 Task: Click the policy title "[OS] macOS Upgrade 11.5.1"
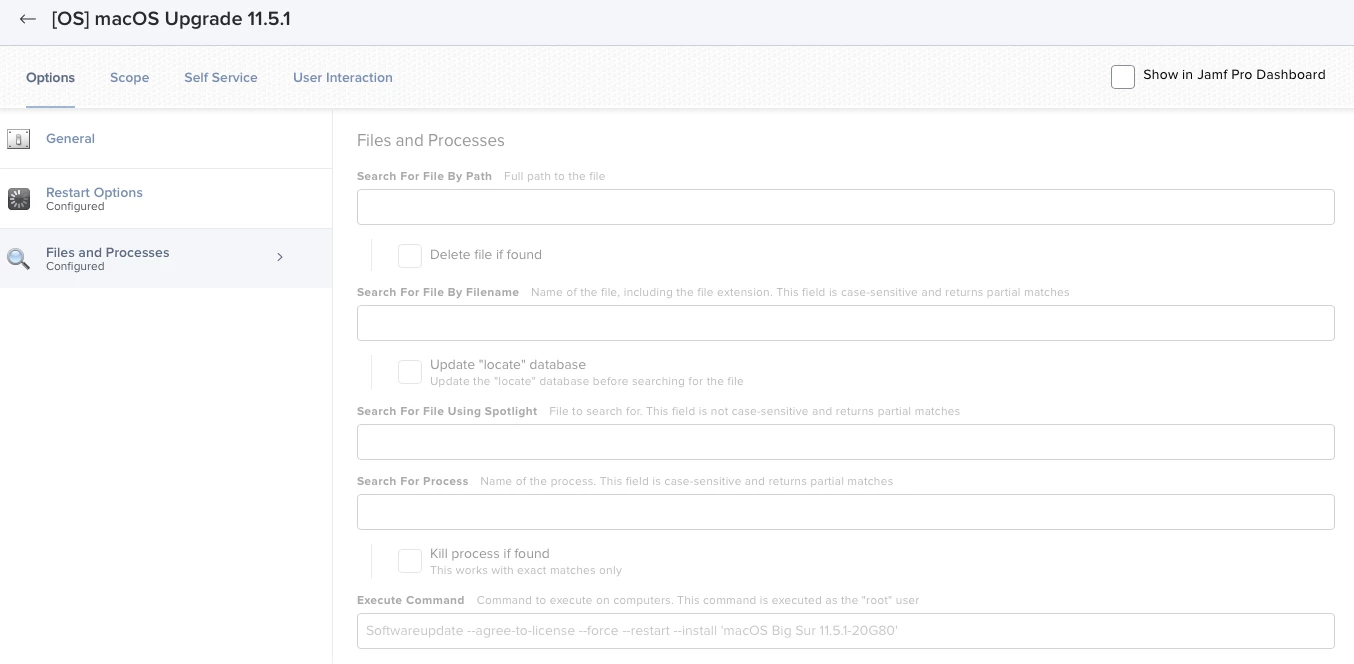pos(171,19)
